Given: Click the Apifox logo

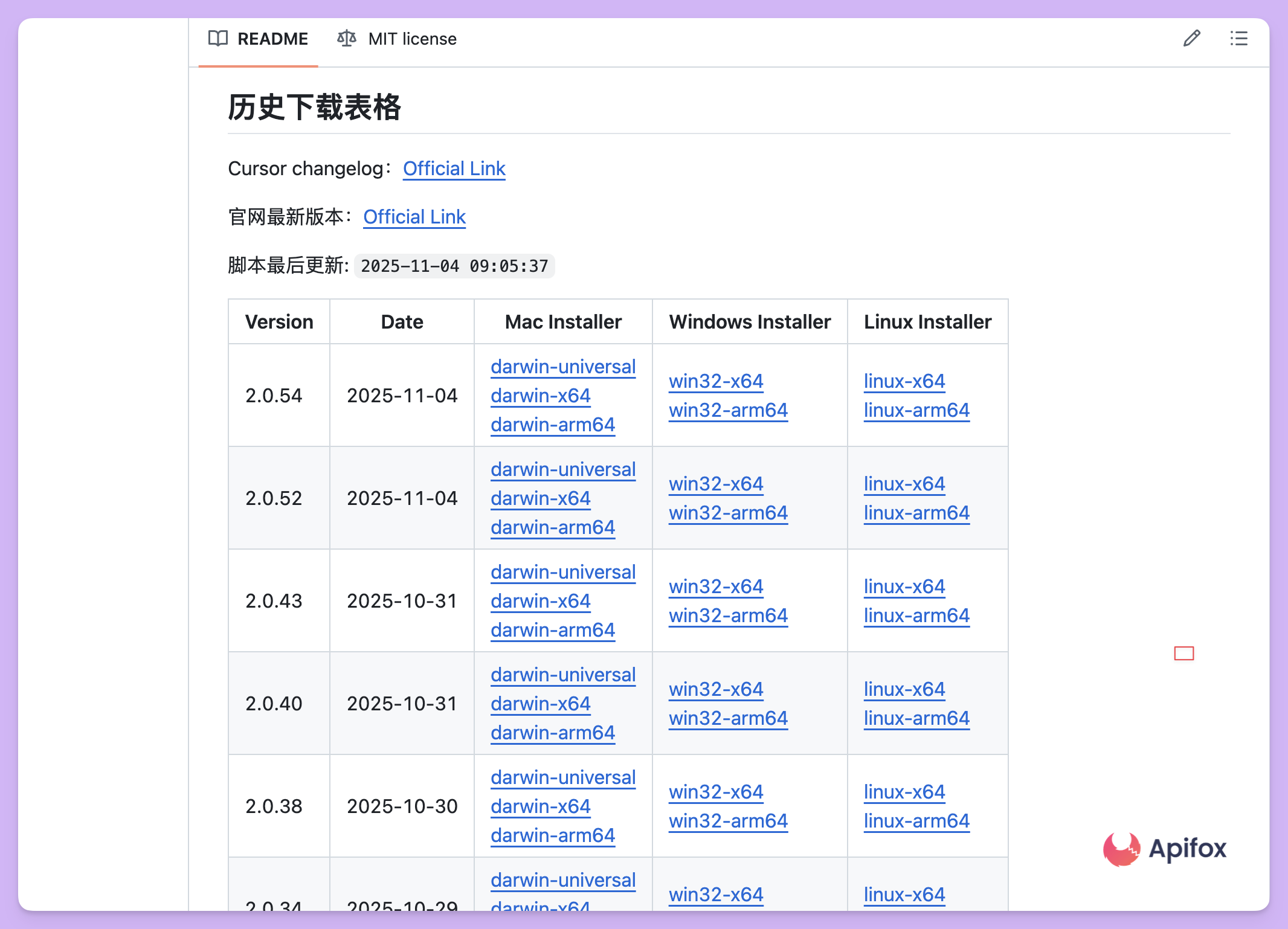Looking at the screenshot, I should pyautogui.click(x=1166, y=848).
